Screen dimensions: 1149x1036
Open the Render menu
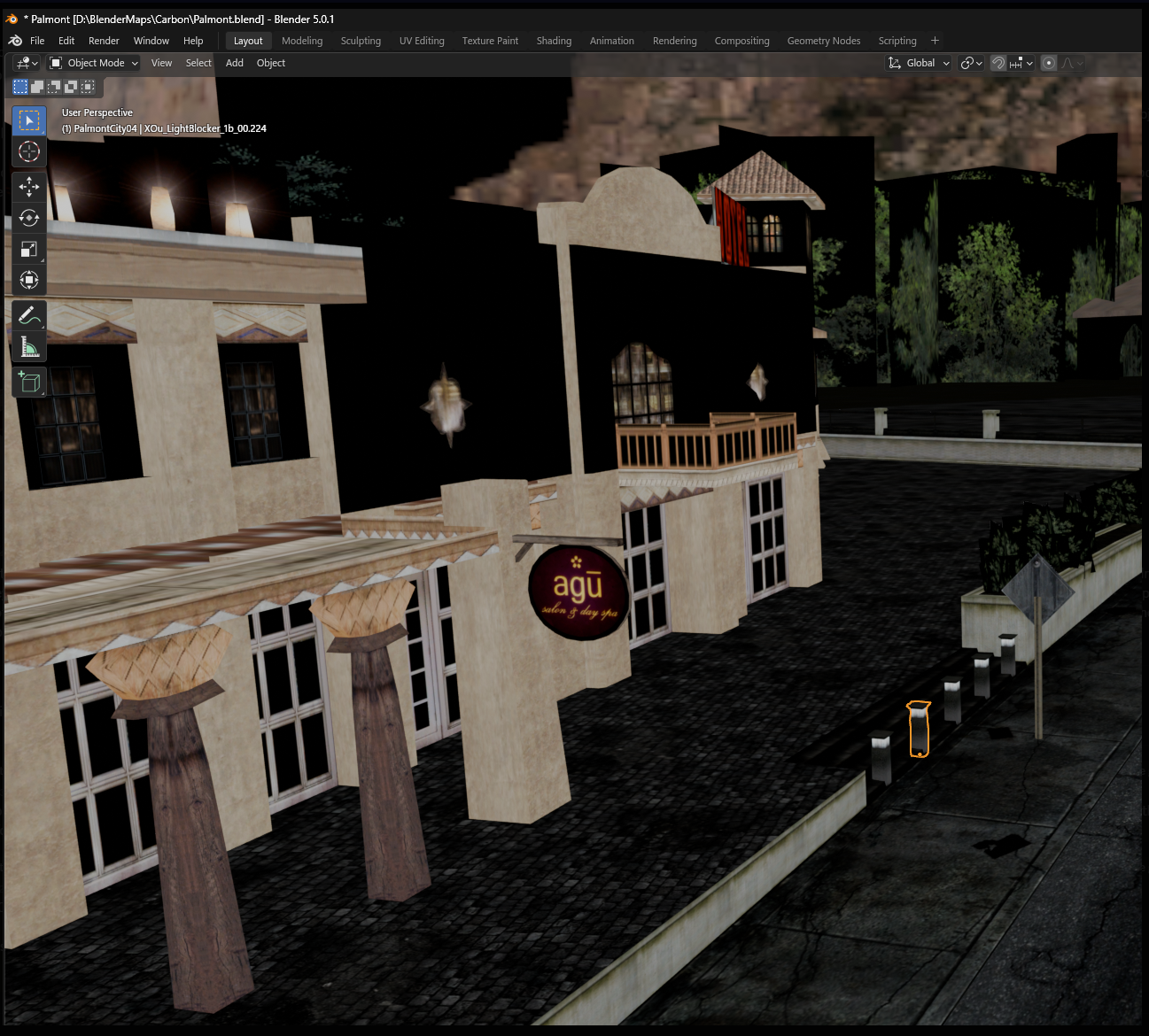[x=104, y=41]
